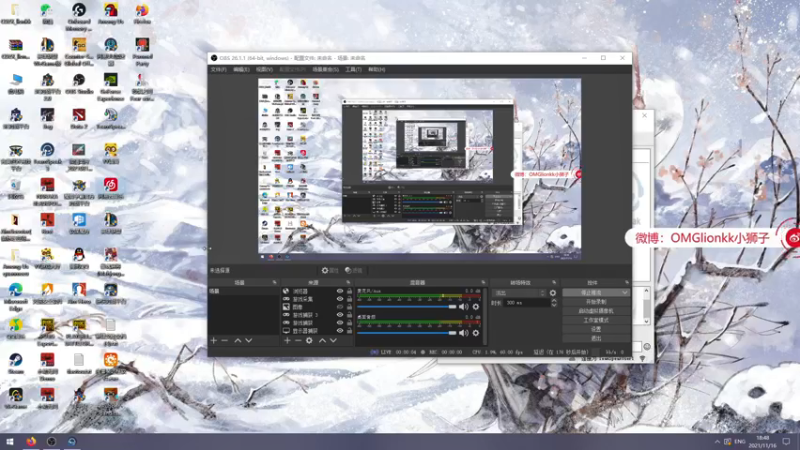Screen dimensions: 800x450
Task: Open source properties gear in Sources toolbar
Action: (x=309, y=340)
